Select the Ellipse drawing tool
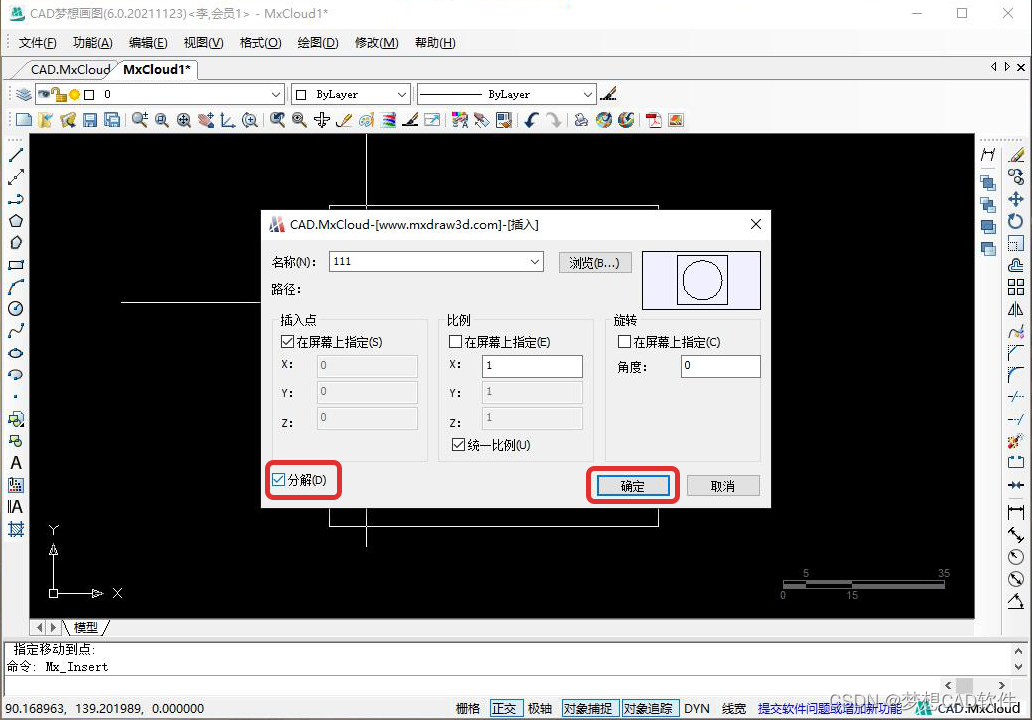This screenshot has height=720, width=1032. coord(16,353)
